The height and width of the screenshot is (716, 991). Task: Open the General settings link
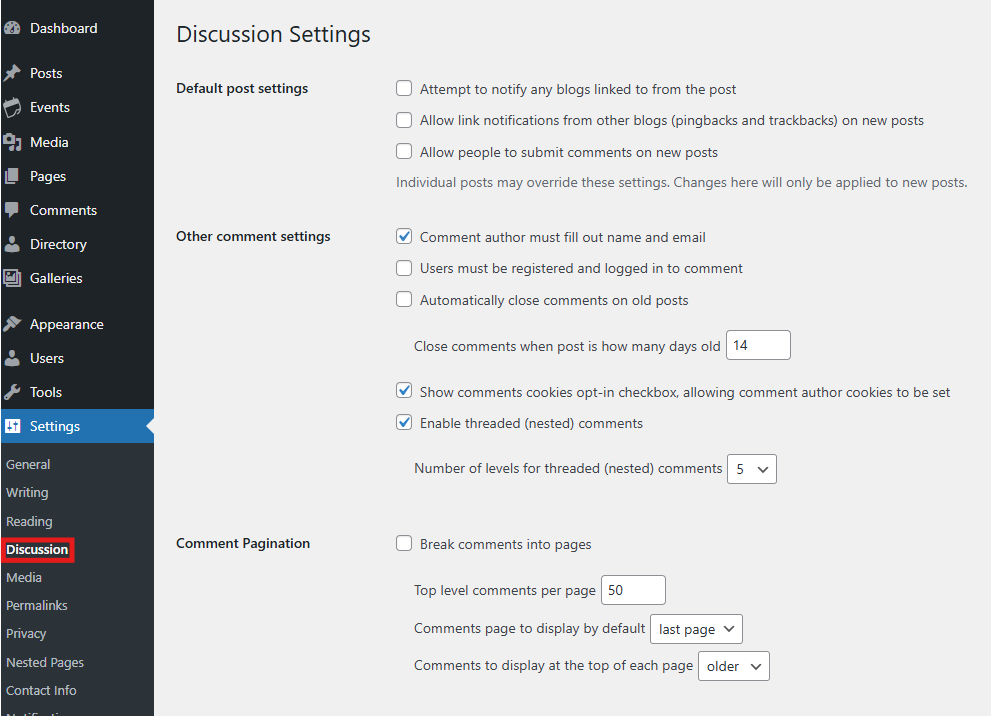pos(28,464)
